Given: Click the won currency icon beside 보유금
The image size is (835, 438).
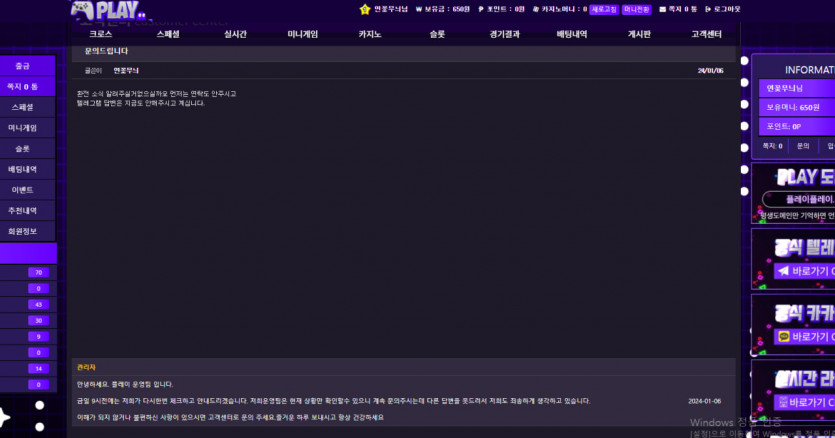Looking at the screenshot, I should [x=417, y=9].
